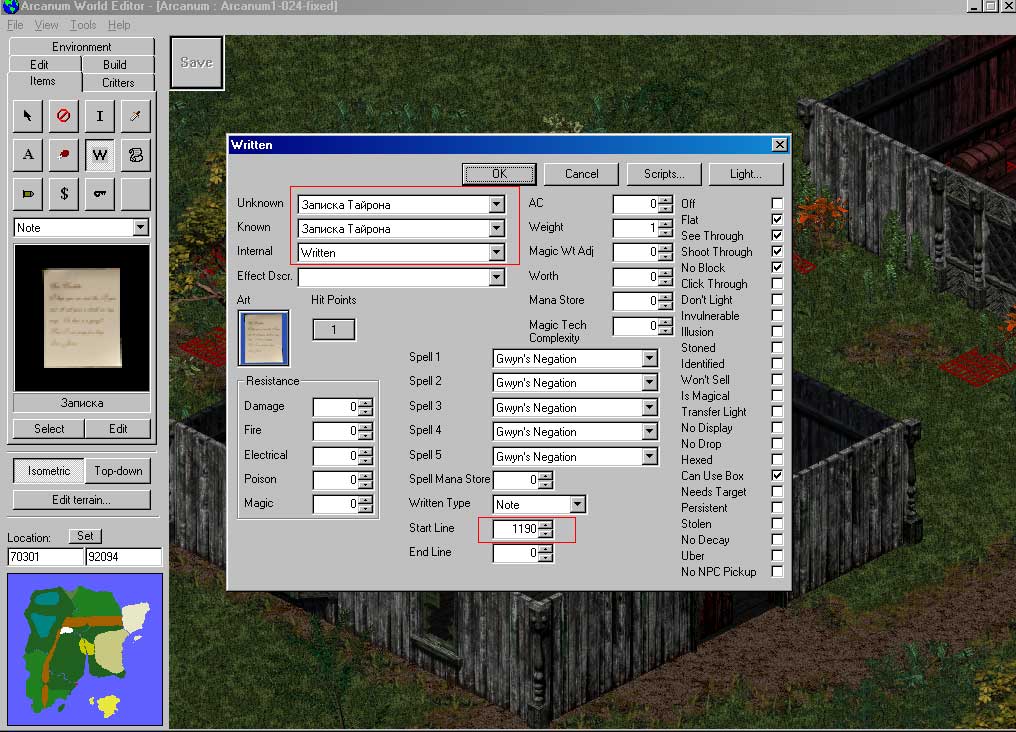Click the scroll item icon

(x=136, y=155)
